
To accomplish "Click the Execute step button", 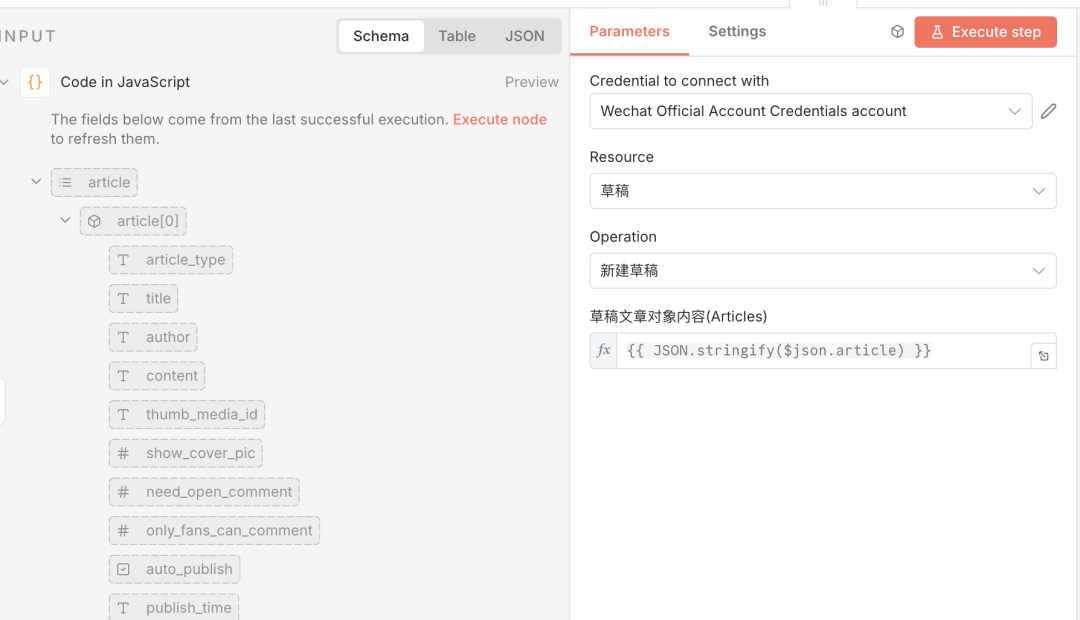I will [x=985, y=31].
